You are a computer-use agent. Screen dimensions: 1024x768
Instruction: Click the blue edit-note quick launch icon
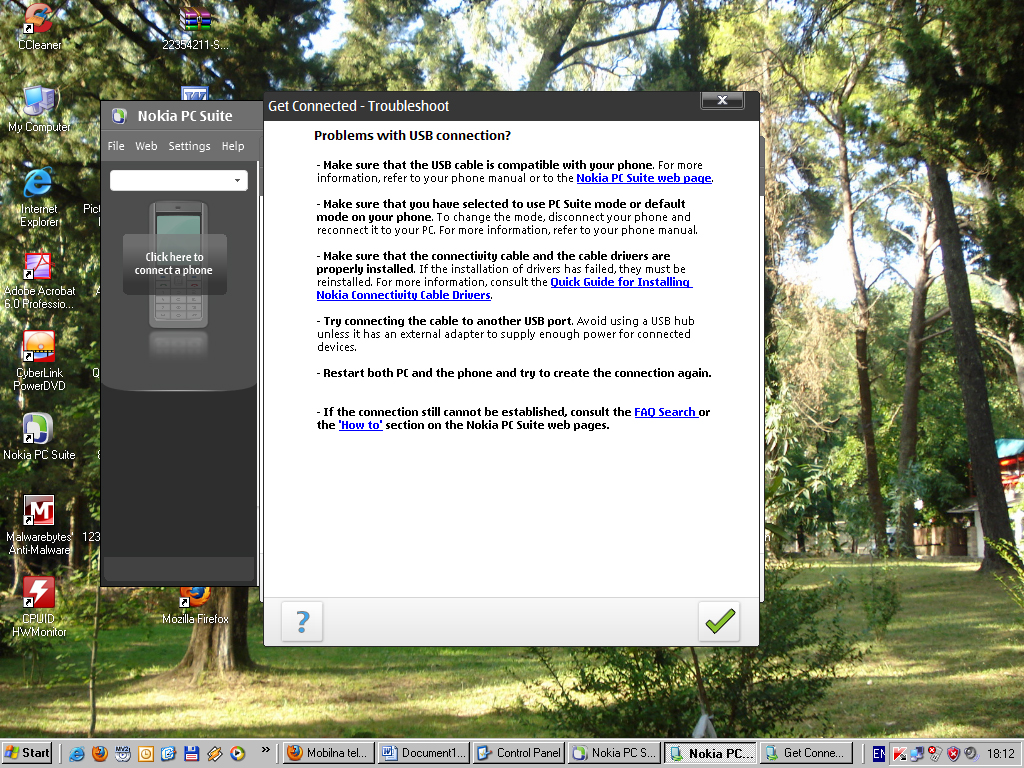(x=168, y=753)
